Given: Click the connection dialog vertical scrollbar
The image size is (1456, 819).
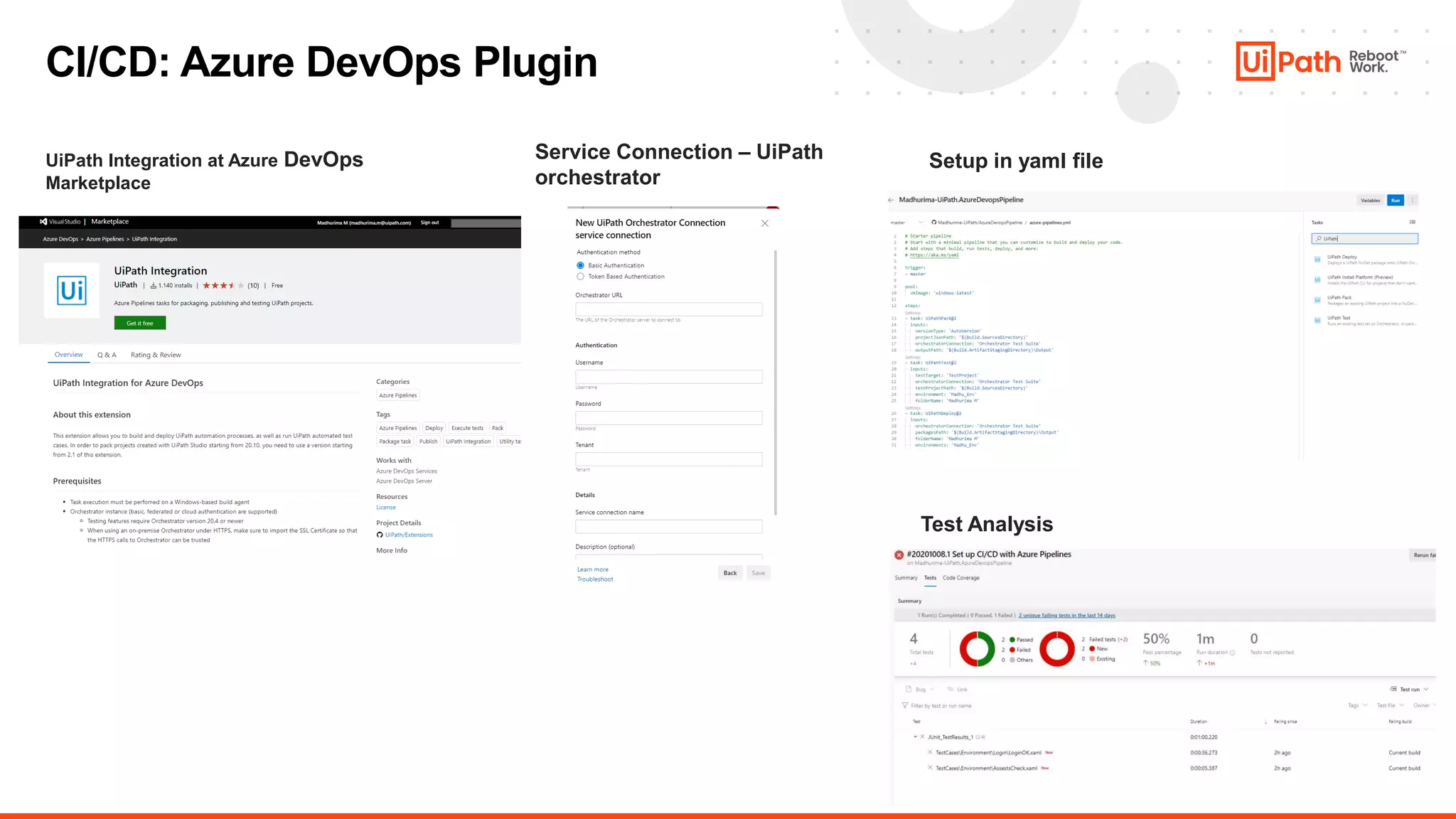Looking at the screenshot, I should tap(776, 382).
